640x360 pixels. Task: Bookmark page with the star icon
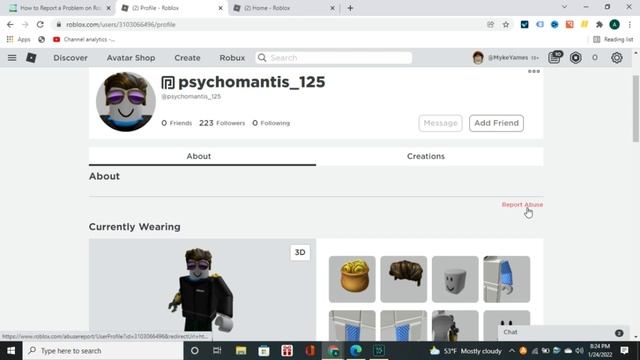(506, 24)
